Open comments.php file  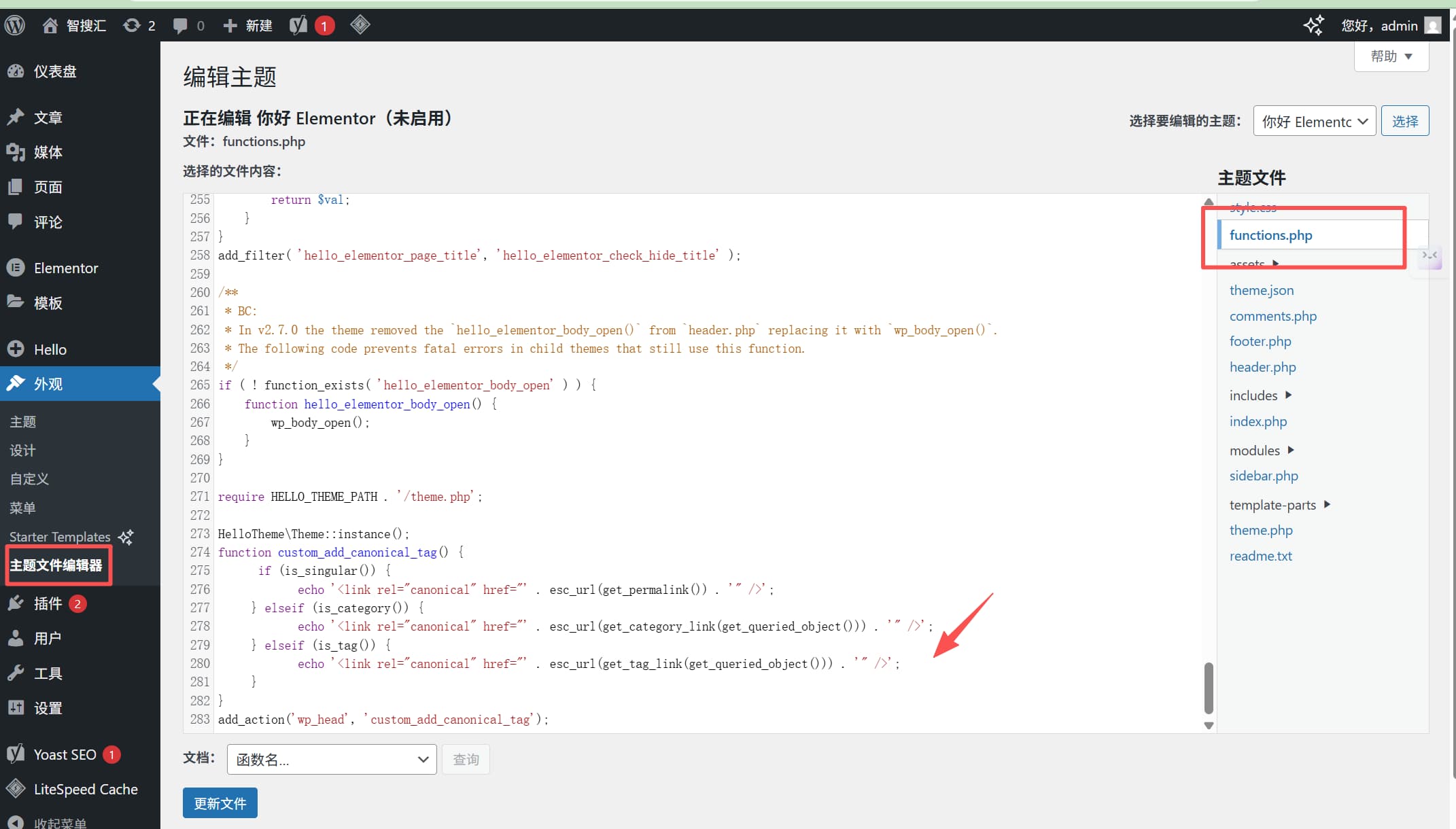pyautogui.click(x=1273, y=316)
